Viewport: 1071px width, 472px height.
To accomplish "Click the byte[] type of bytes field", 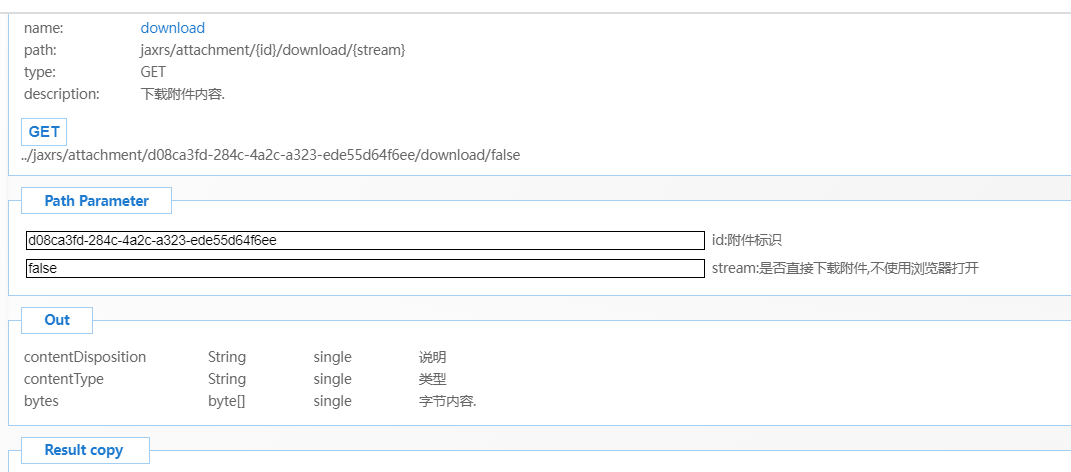I will pos(227,401).
